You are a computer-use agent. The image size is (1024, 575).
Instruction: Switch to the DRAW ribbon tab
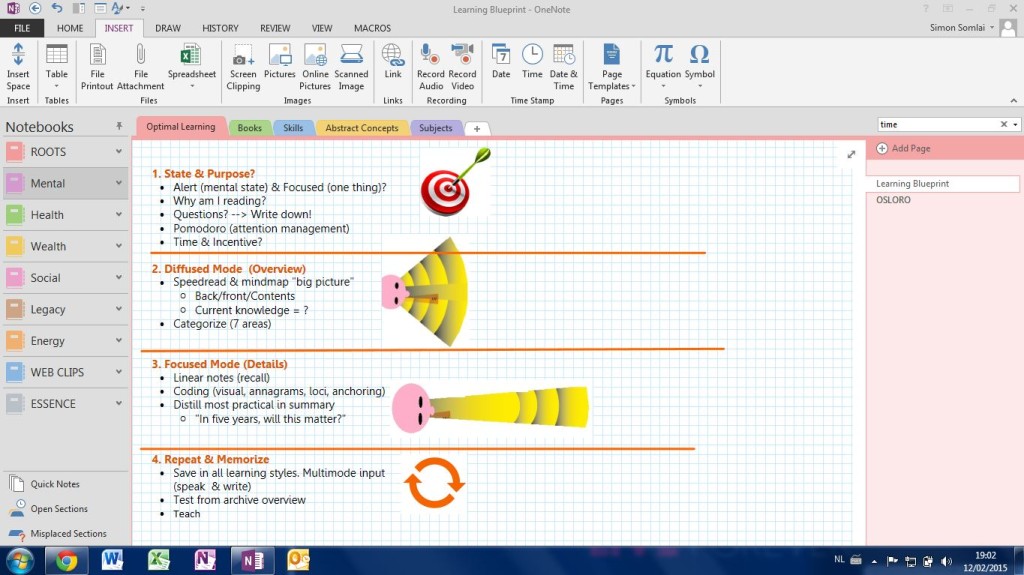pyautogui.click(x=168, y=29)
